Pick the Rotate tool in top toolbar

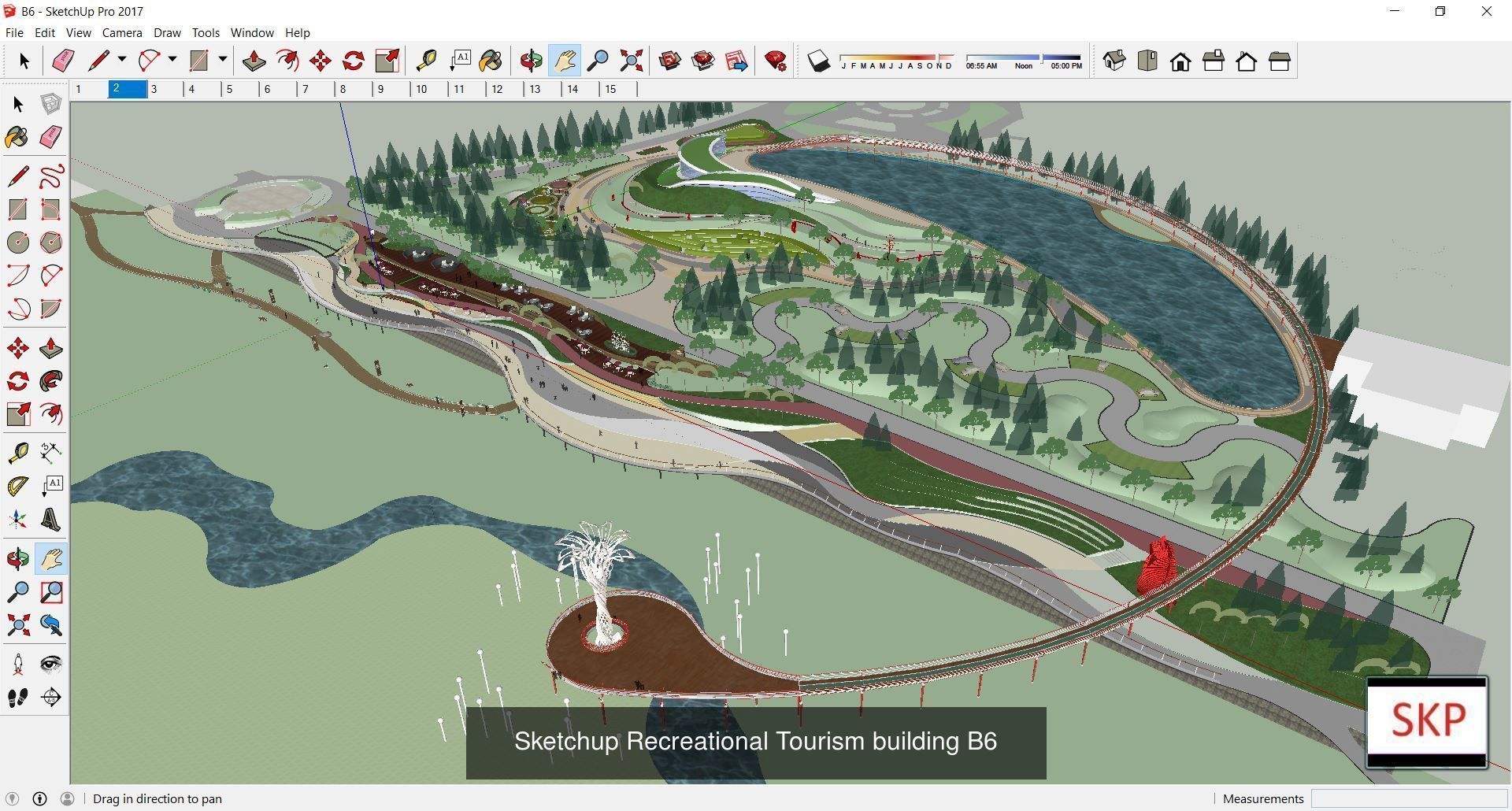tap(354, 61)
